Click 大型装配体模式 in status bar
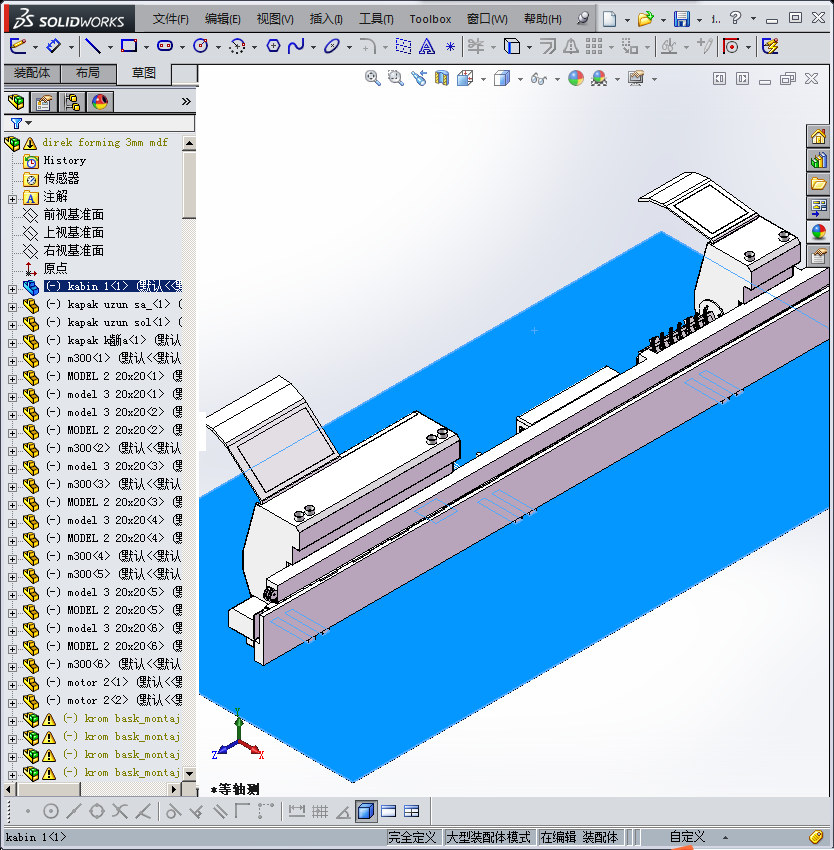The image size is (834, 850). click(487, 837)
